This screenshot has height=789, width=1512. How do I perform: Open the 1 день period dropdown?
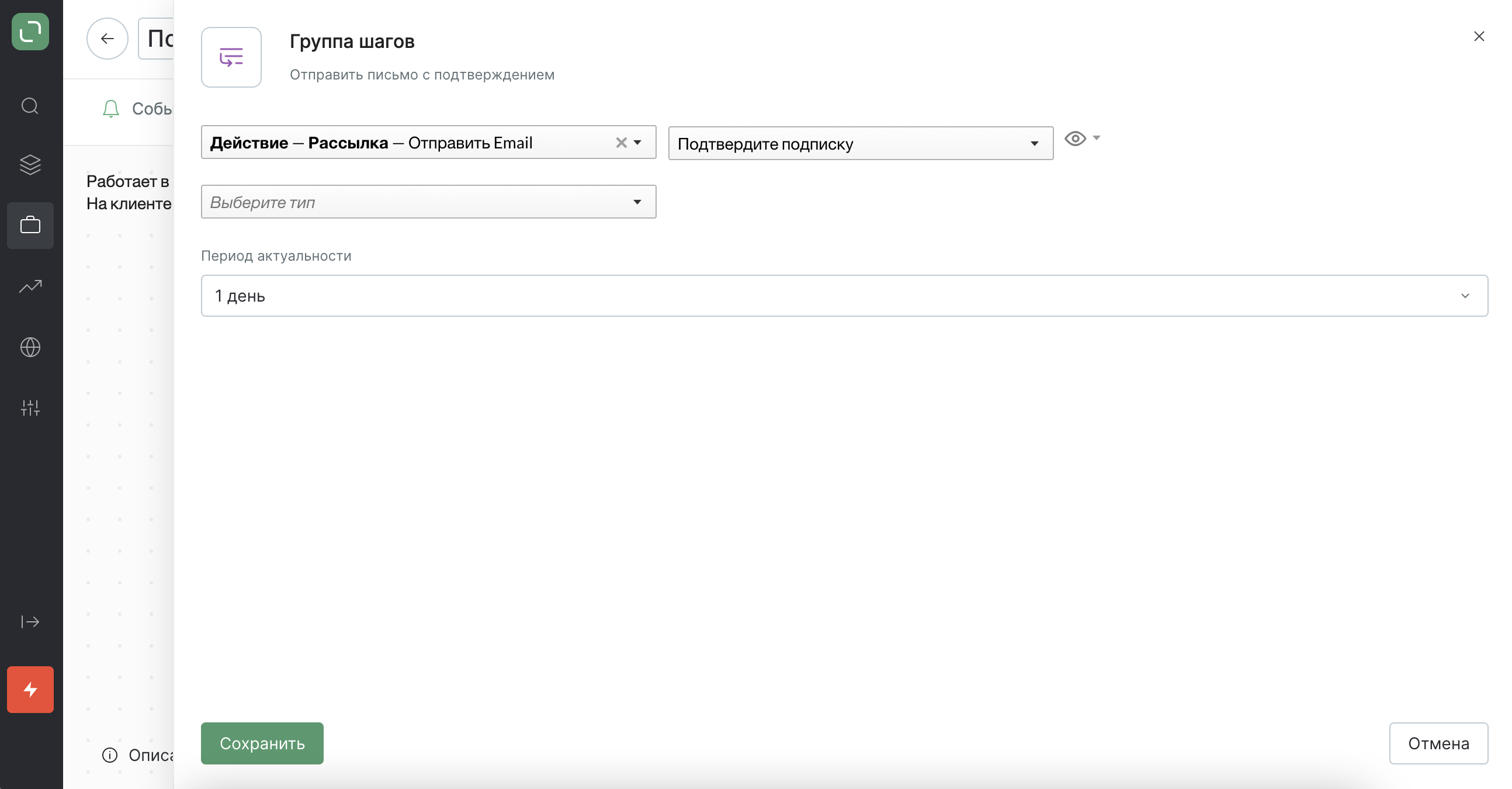(x=844, y=296)
